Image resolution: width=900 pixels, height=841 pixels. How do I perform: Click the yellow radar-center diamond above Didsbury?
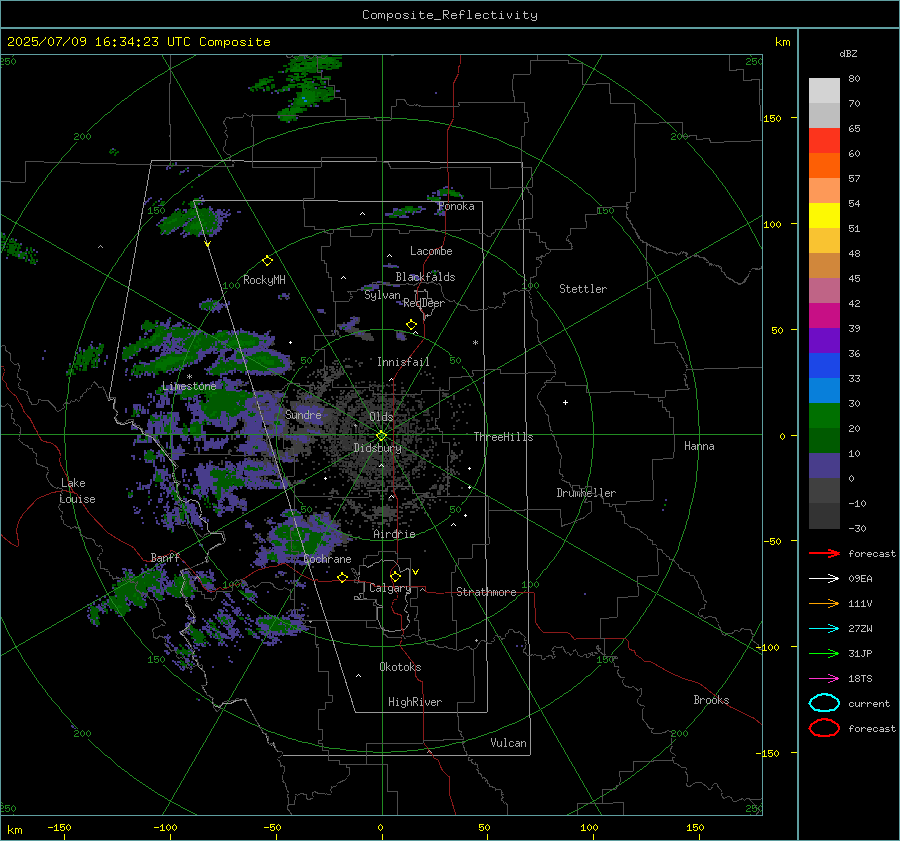(381, 436)
